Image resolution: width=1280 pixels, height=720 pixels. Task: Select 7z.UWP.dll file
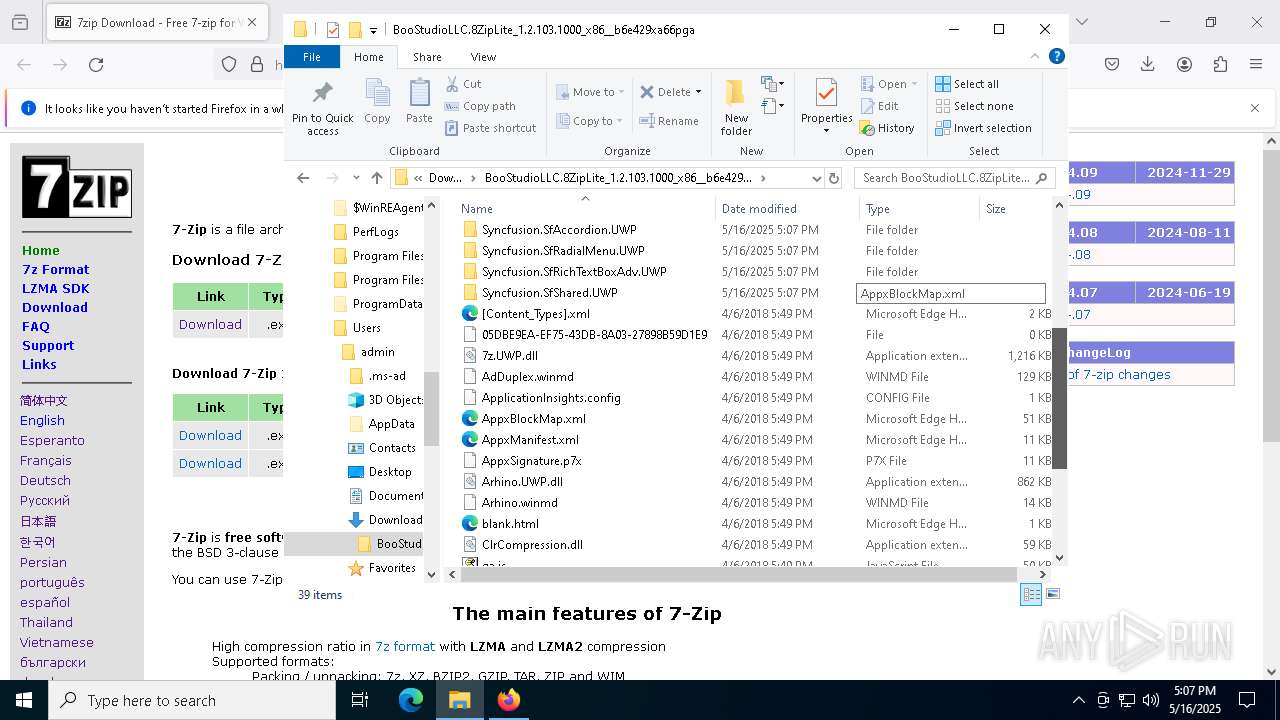510,356
